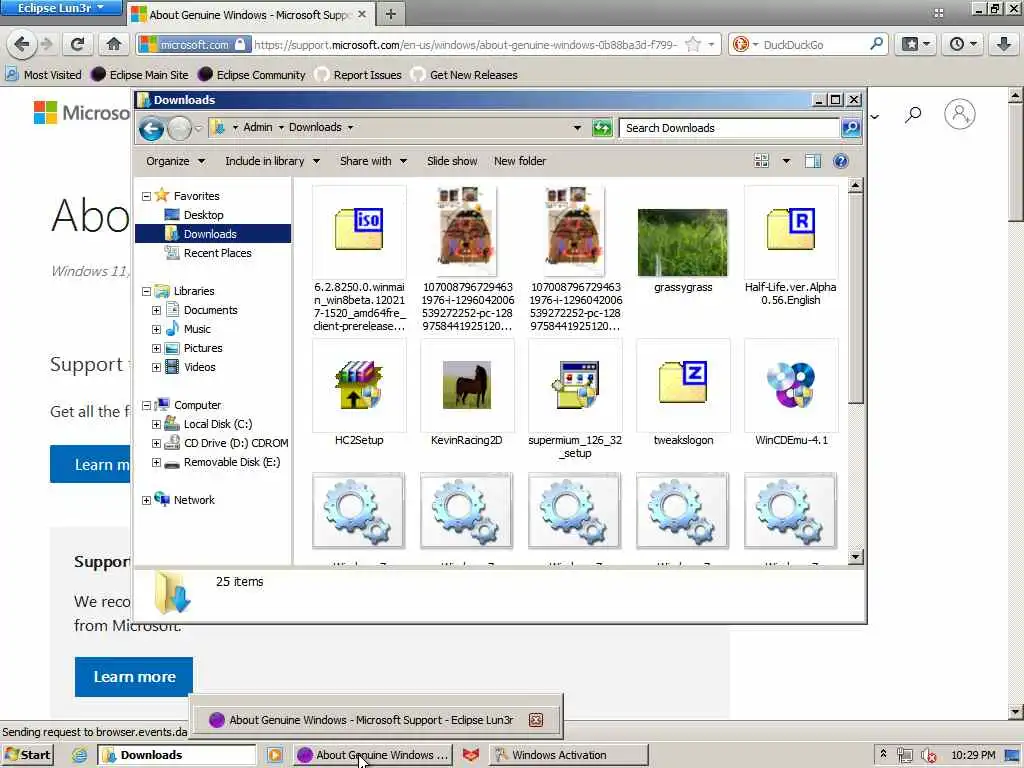This screenshot has height=768, width=1024.
Task: Refresh the Downloads folder view
Action: point(602,128)
